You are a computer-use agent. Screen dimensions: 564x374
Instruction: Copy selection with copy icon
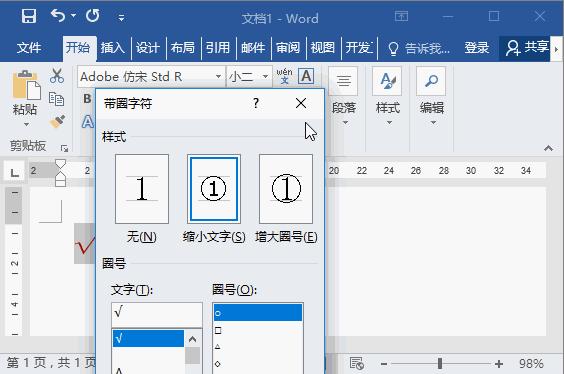[x=57, y=99]
